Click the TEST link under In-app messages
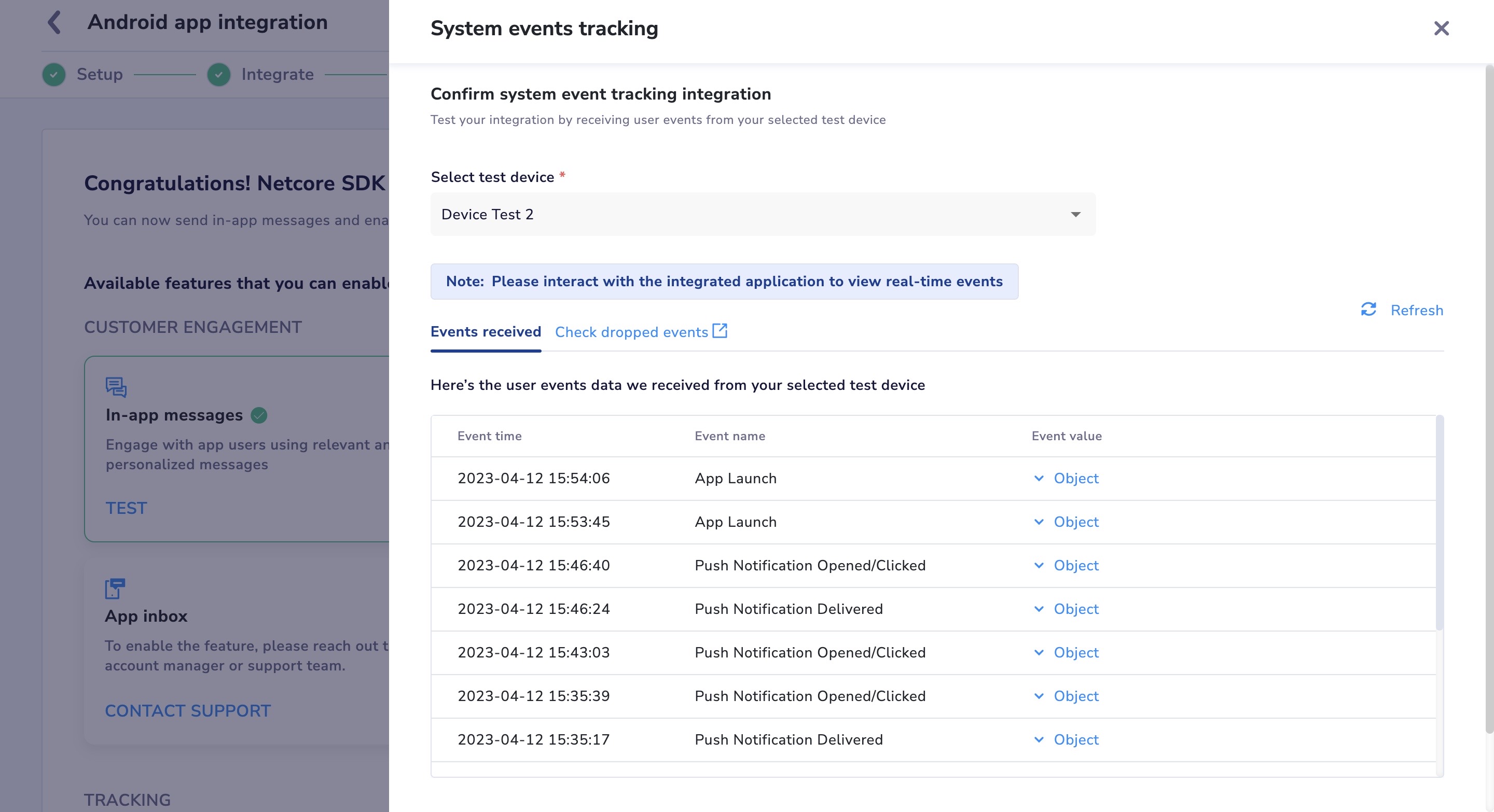This screenshot has width=1494, height=812. coord(126,508)
